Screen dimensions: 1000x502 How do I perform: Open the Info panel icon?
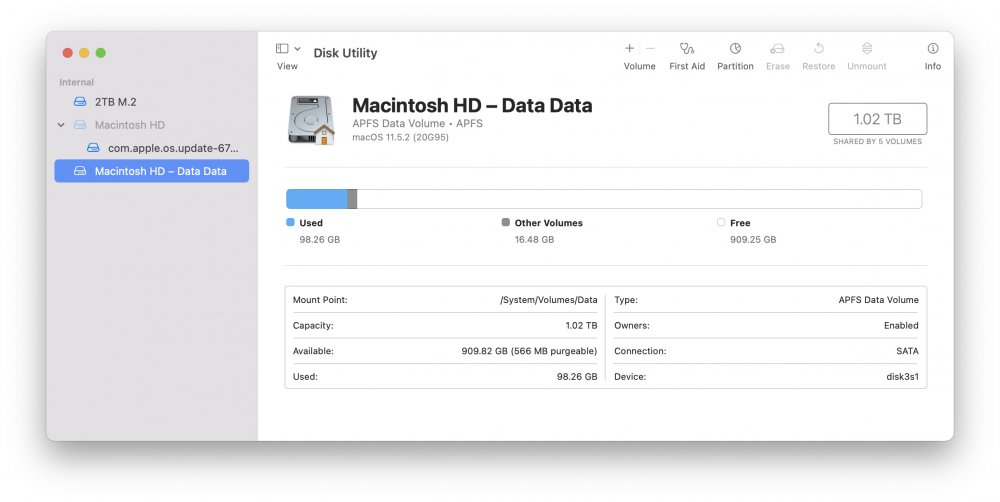click(933, 48)
